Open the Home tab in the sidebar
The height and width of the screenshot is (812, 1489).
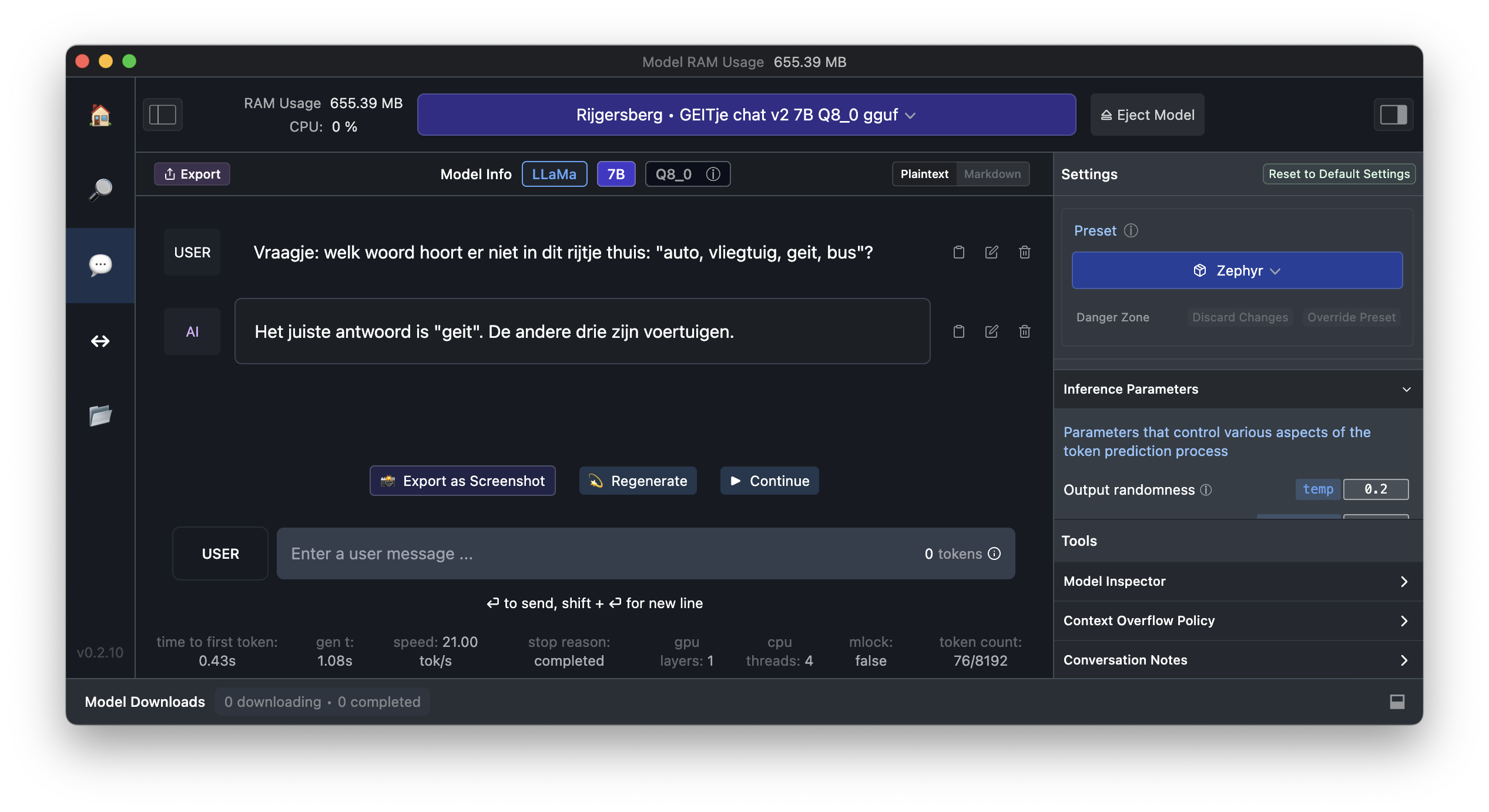click(x=100, y=116)
